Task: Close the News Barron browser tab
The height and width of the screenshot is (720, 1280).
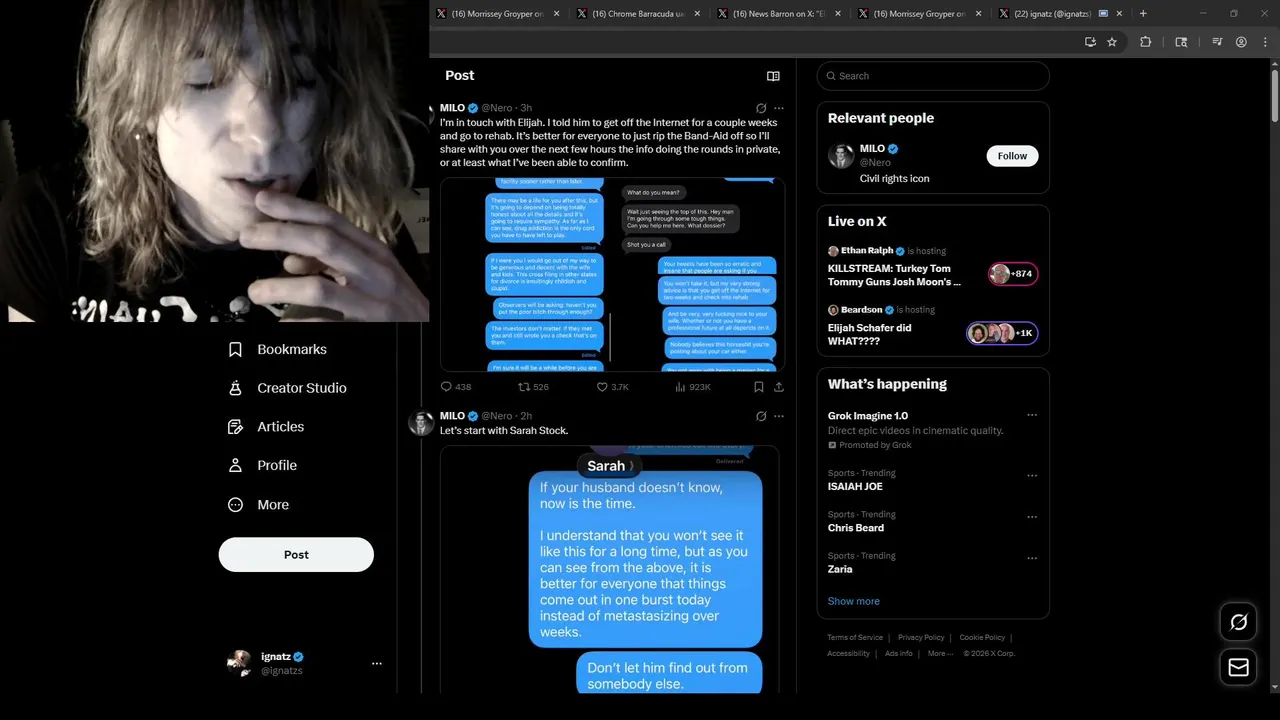Action: (x=838, y=14)
